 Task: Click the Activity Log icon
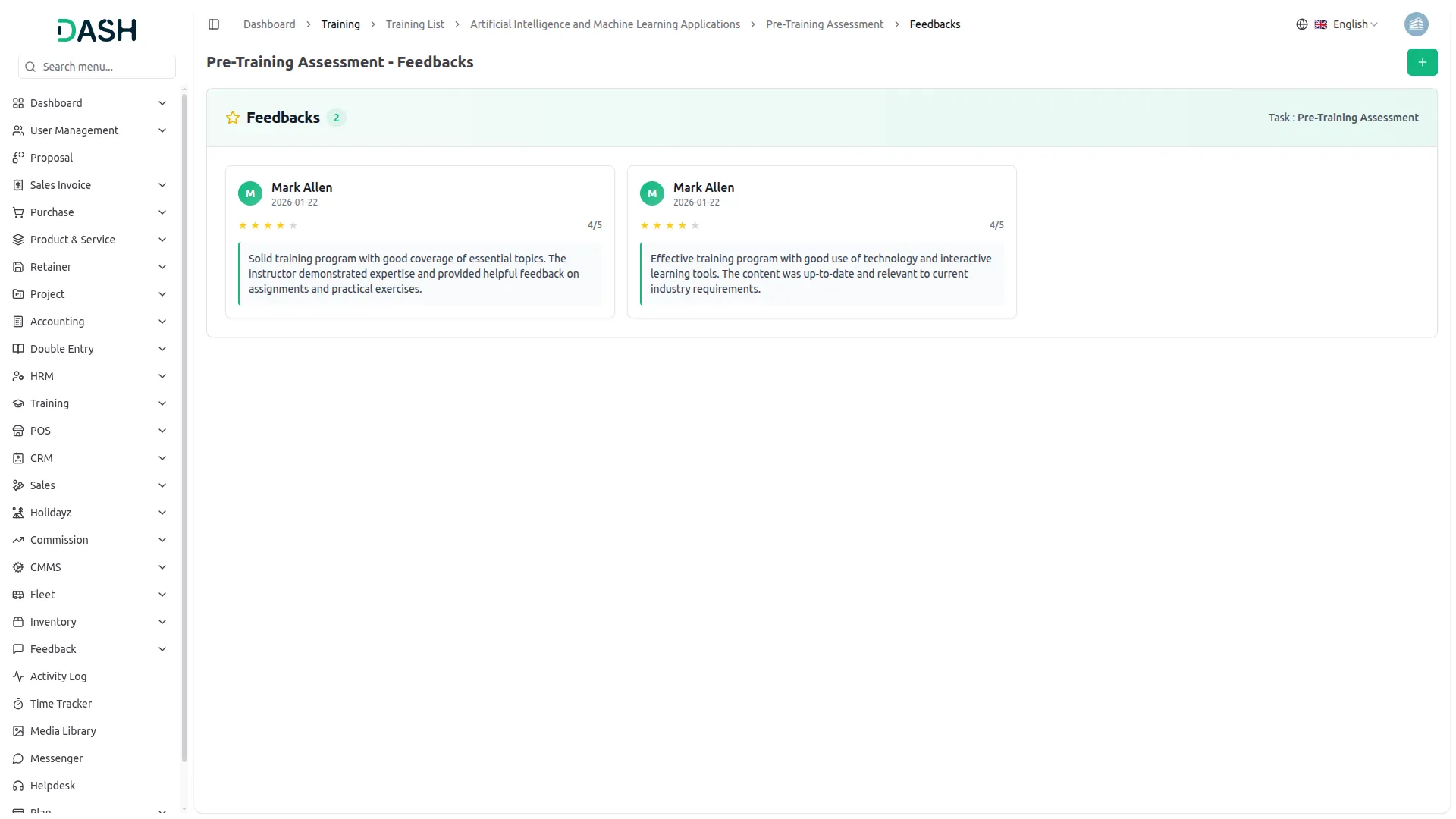coord(18,676)
